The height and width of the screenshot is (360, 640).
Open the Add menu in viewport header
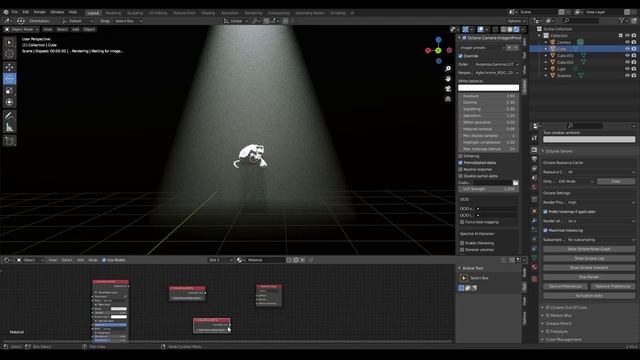[x=76, y=29]
